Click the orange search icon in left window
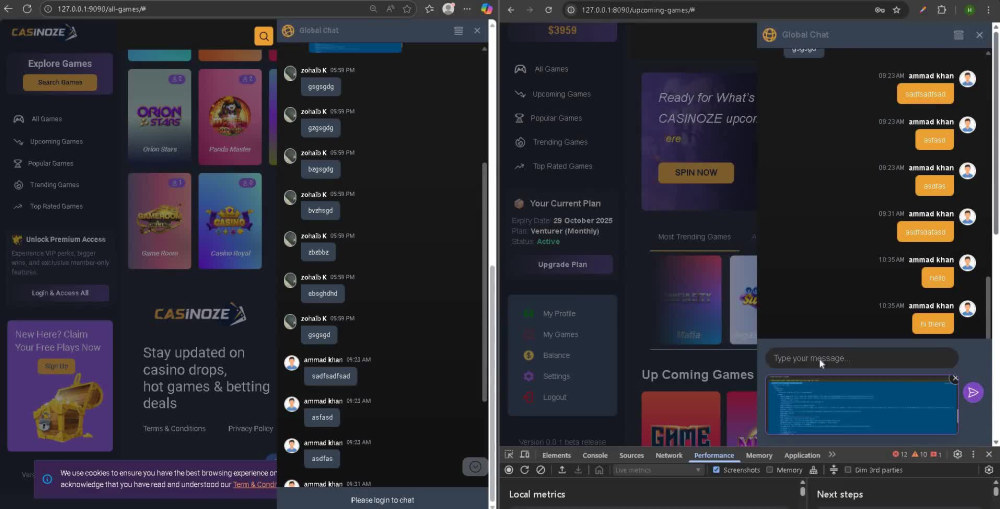This screenshot has height=509, width=1000. click(263, 36)
